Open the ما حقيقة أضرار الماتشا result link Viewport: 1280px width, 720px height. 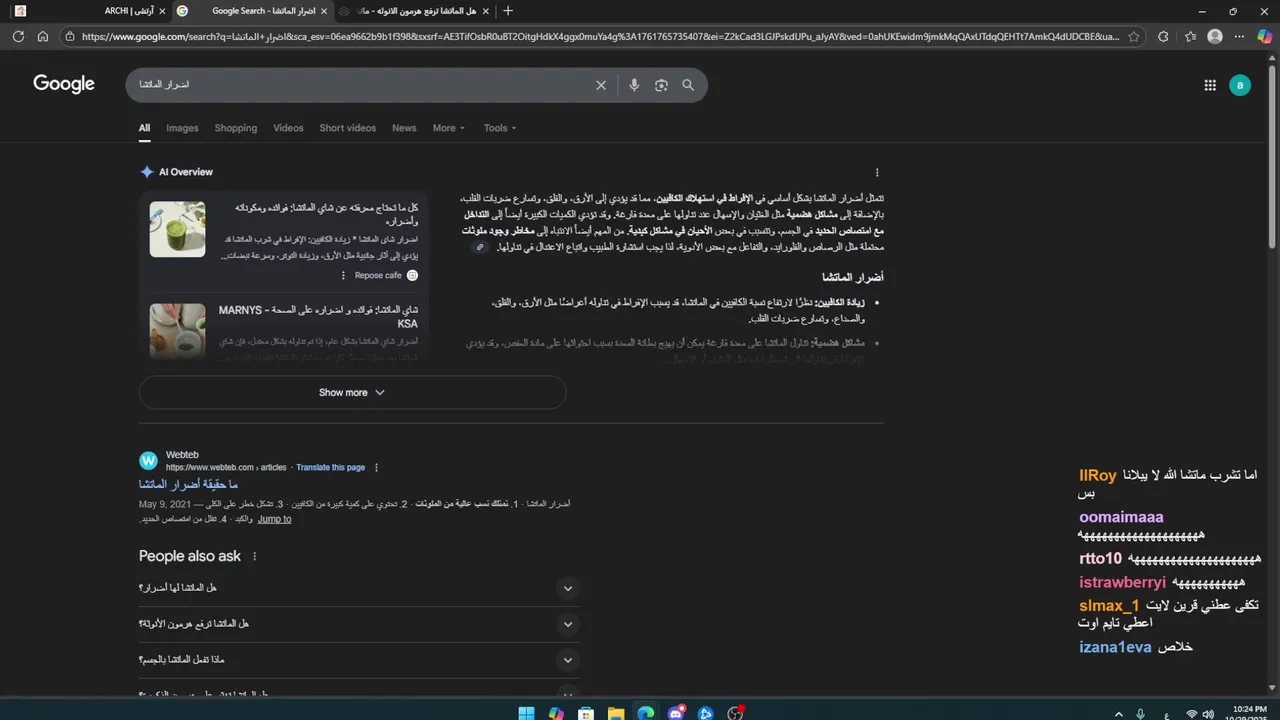[x=188, y=485]
